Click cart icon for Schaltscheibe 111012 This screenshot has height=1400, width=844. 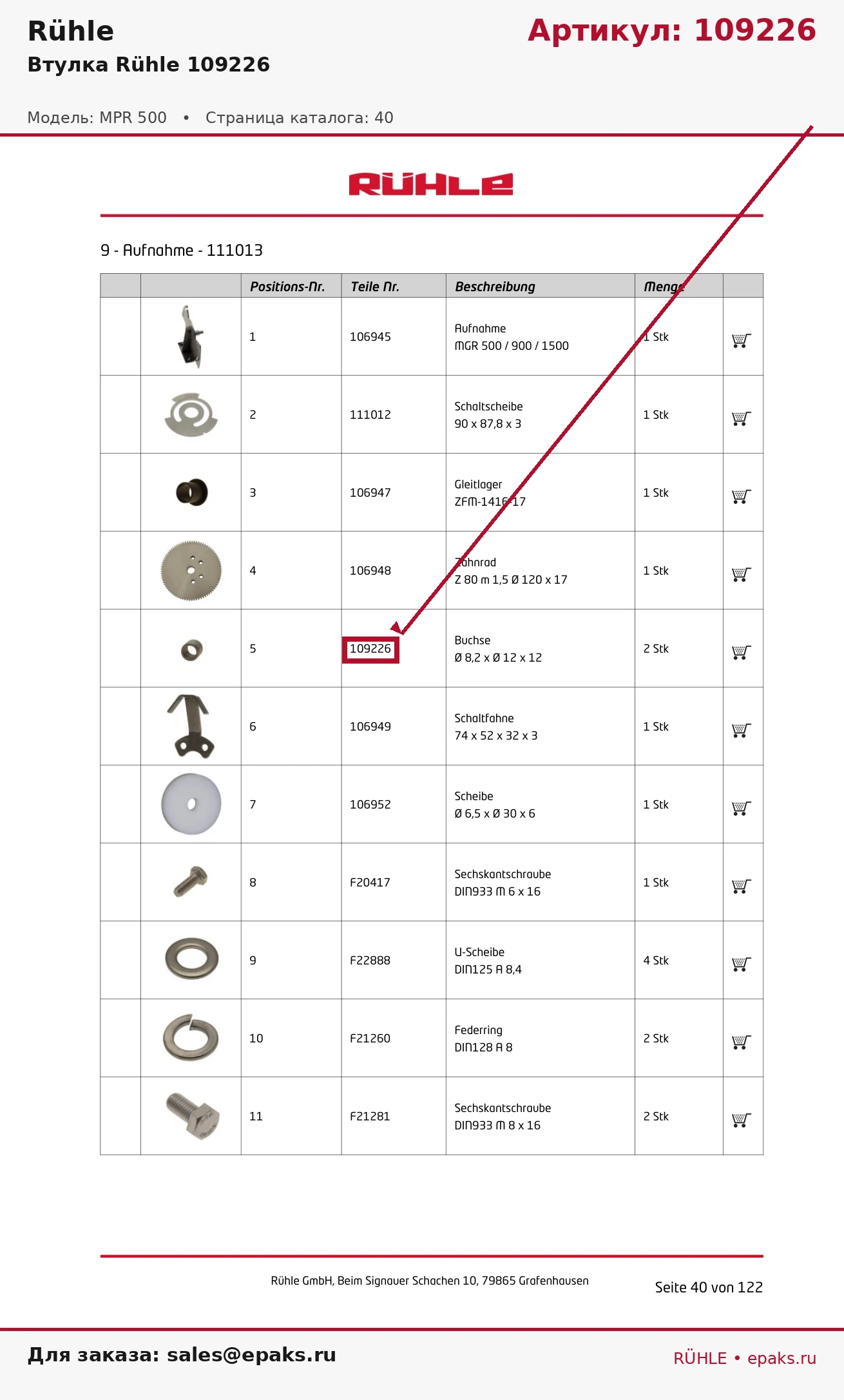(x=742, y=418)
